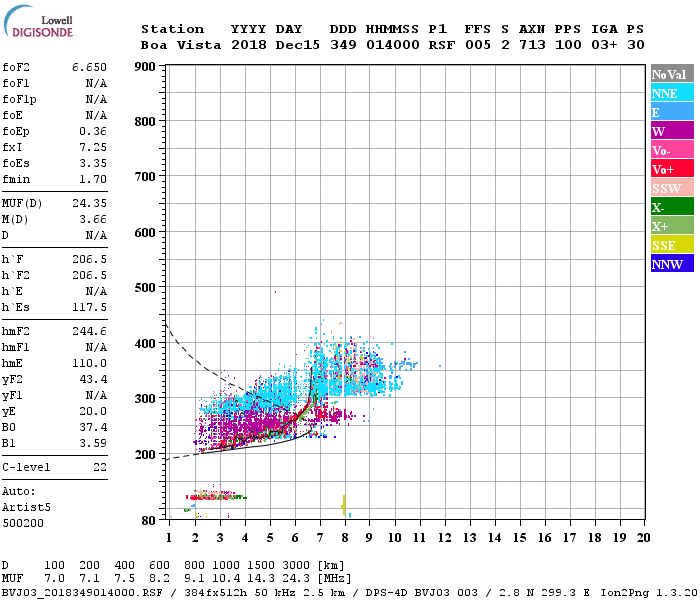Click the hmF2 value 244.6

tap(89, 331)
